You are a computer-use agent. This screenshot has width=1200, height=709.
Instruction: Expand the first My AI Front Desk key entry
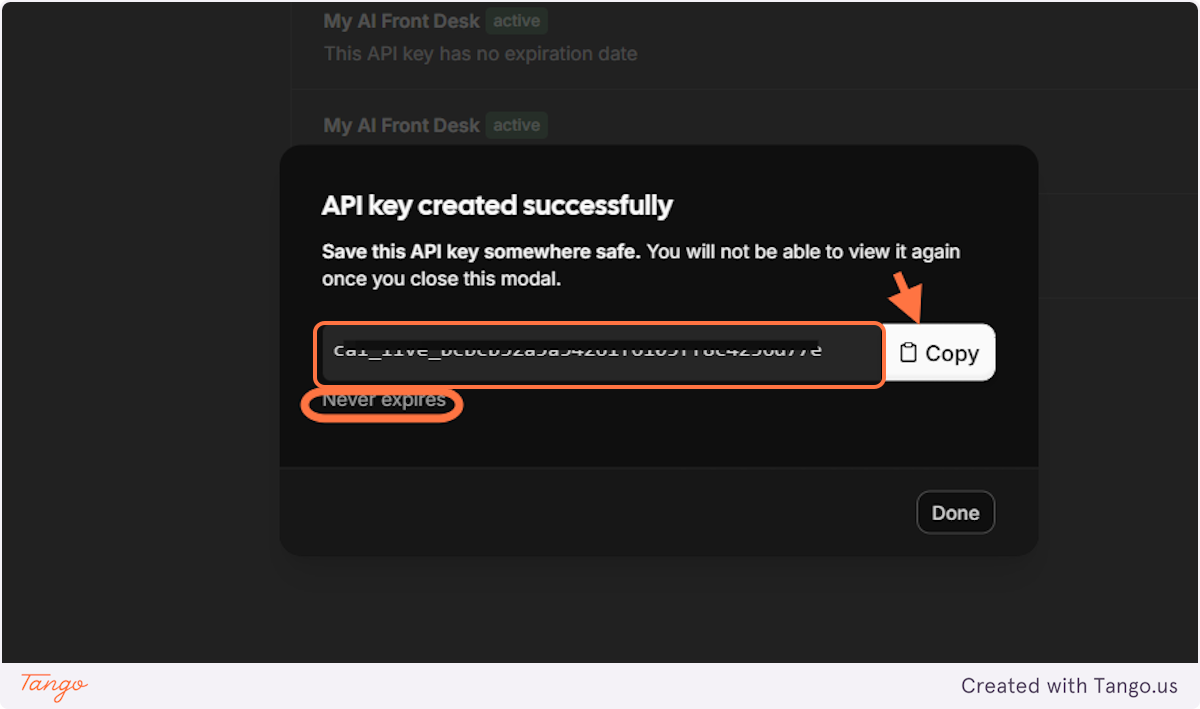(x=401, y=20)
